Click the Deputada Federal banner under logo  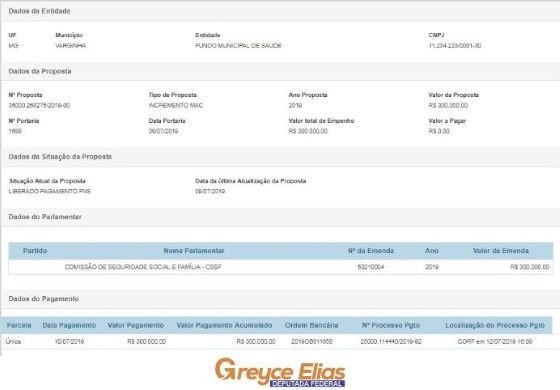(x=307, y=384)
